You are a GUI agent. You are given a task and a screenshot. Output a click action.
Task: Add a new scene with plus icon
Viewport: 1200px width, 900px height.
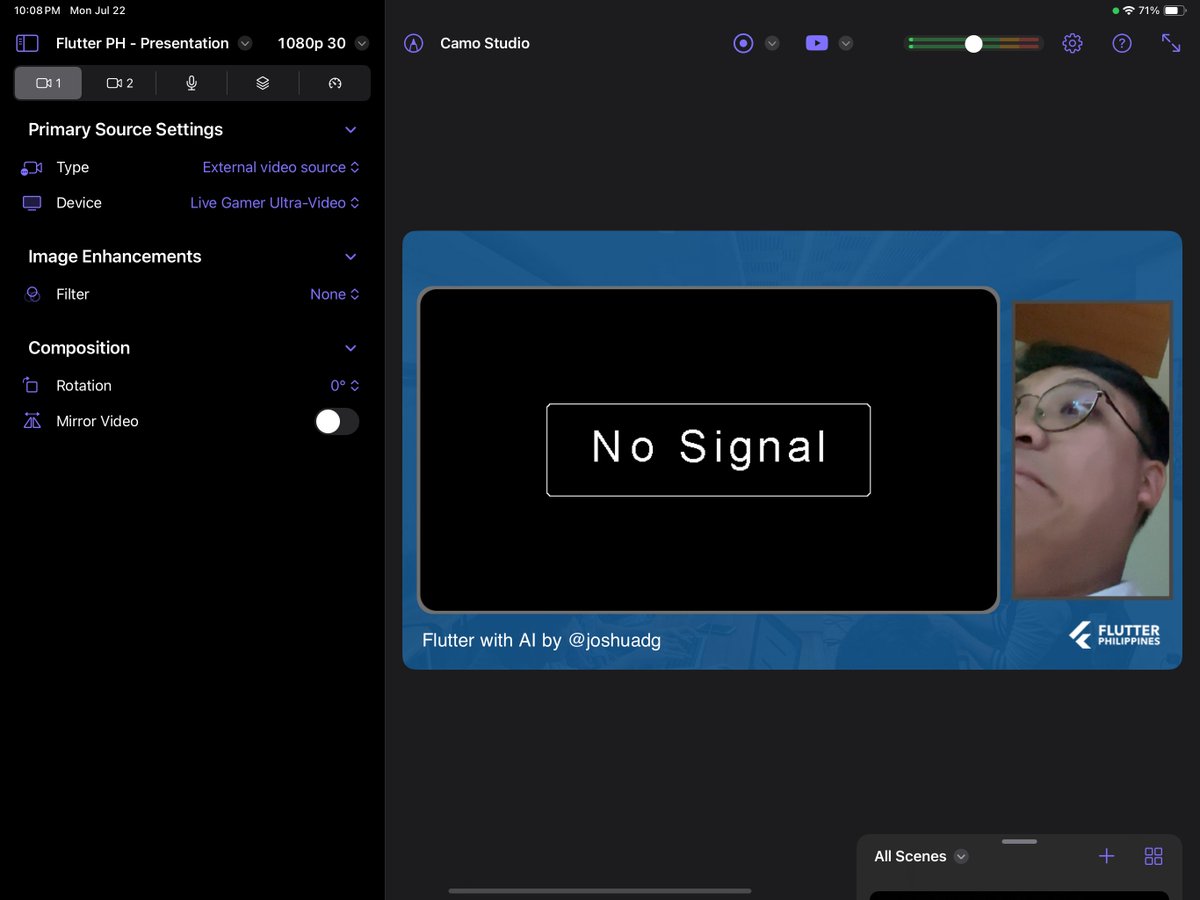tap(1106, 856)
